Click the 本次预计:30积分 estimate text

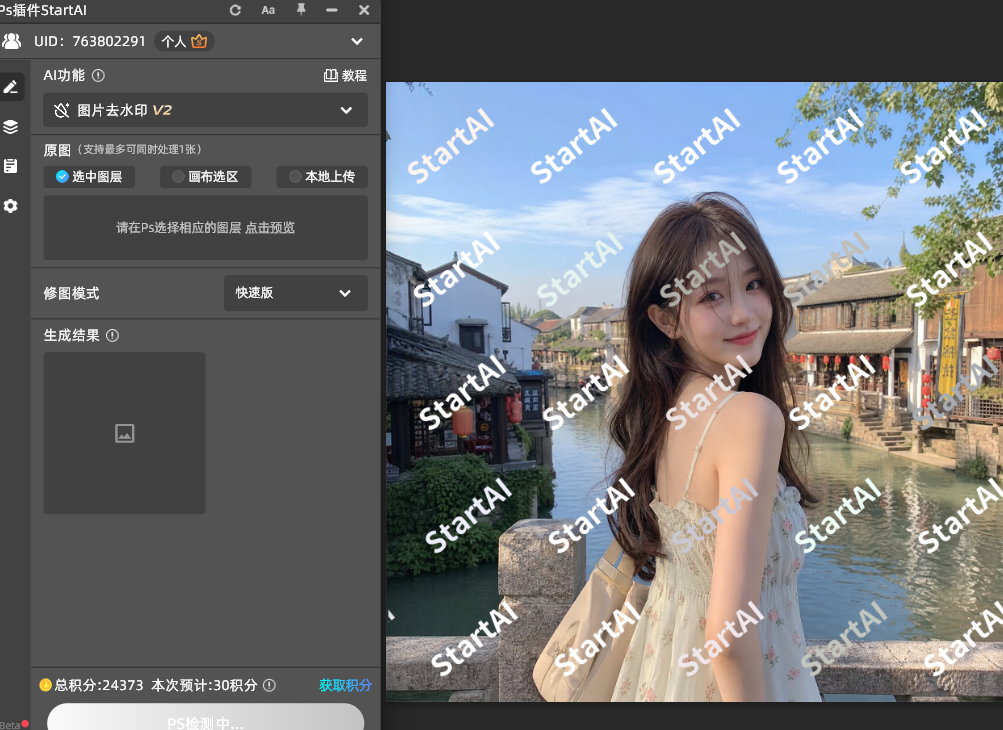[x=205, y=685]
